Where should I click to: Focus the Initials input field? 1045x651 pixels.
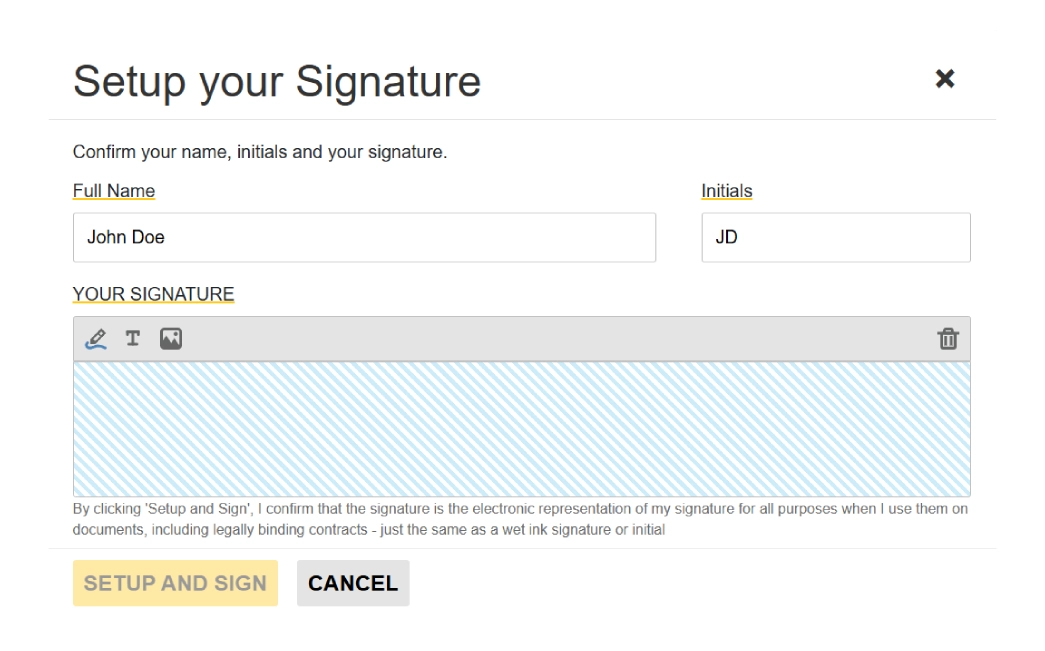pyautogui.click(x=835, y=238)
